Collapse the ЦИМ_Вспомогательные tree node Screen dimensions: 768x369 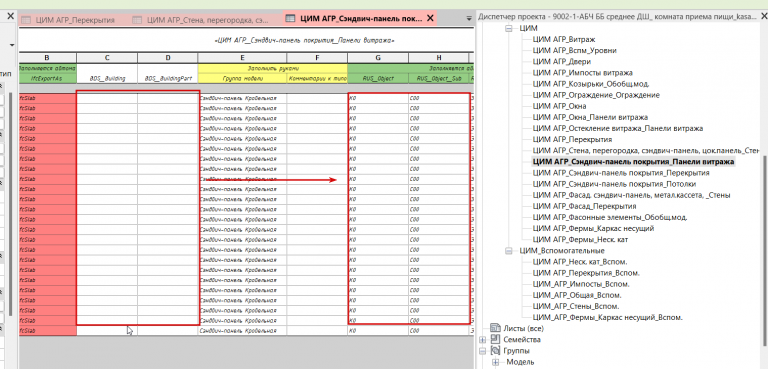point(508,251)
